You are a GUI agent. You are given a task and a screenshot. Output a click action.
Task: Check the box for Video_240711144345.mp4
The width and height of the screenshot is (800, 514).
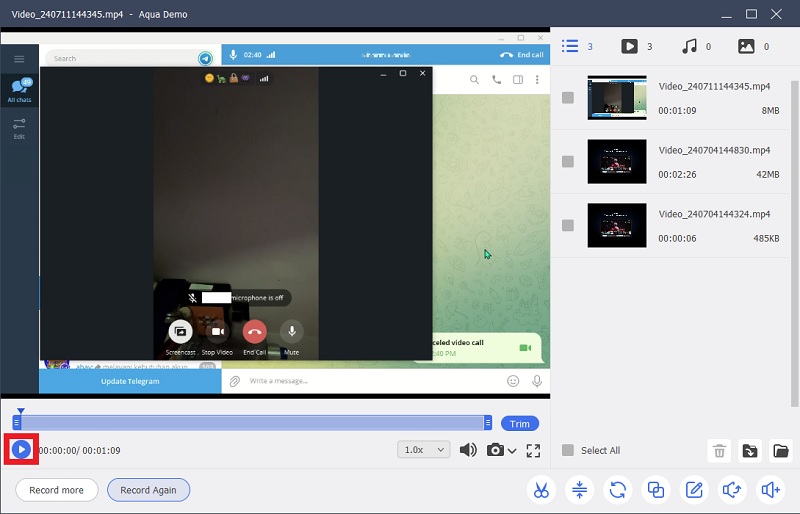[567, 97]
